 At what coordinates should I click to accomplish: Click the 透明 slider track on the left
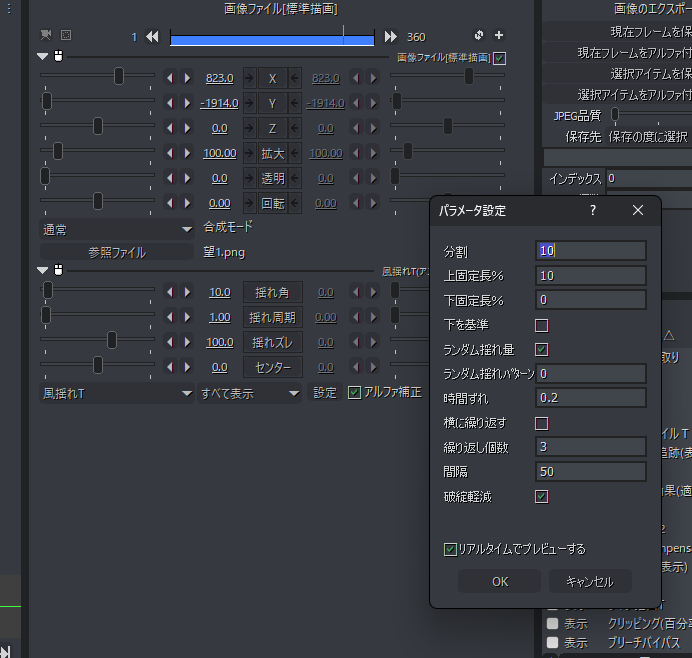[98, 177]
